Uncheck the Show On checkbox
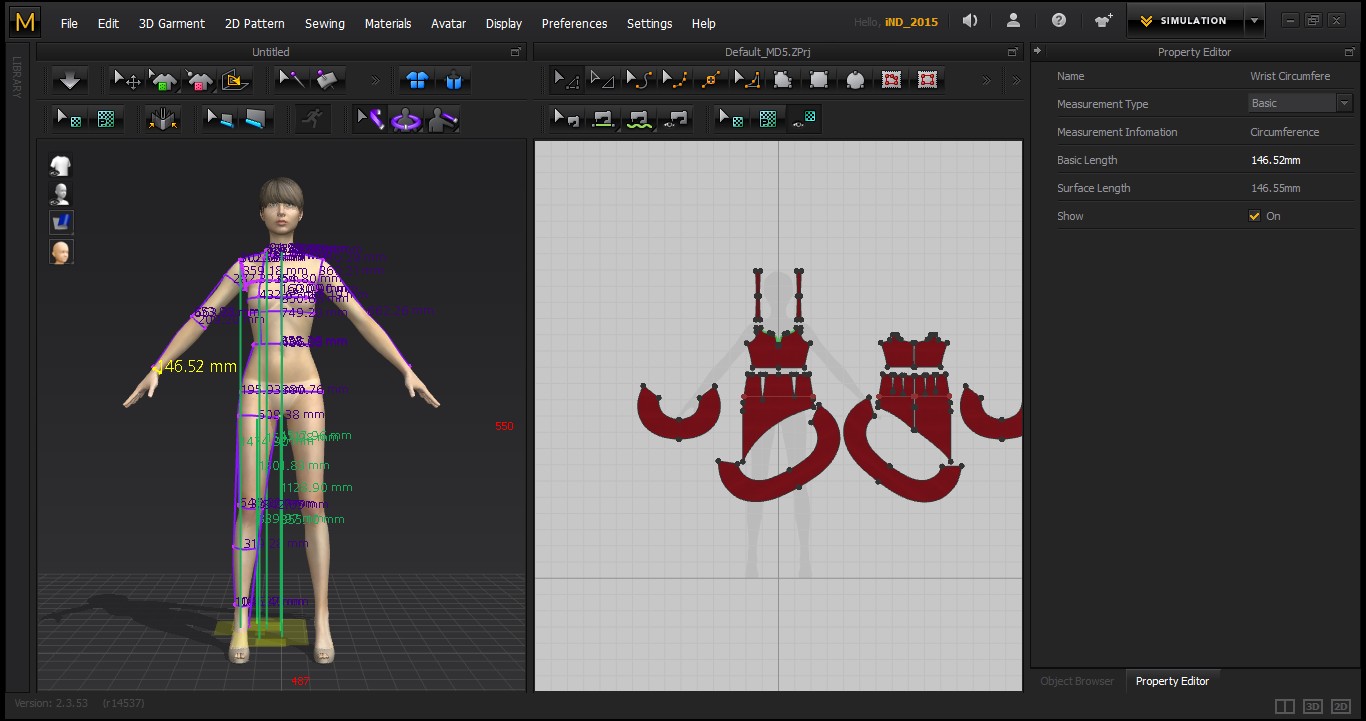 point(1254,216)
